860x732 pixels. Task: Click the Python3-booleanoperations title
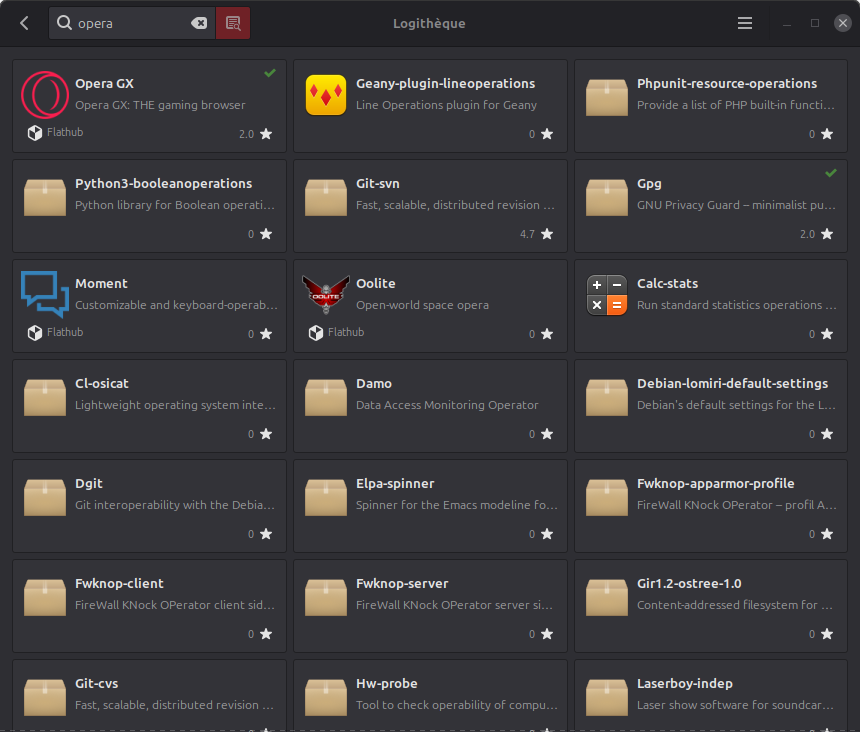pos(163,184)
